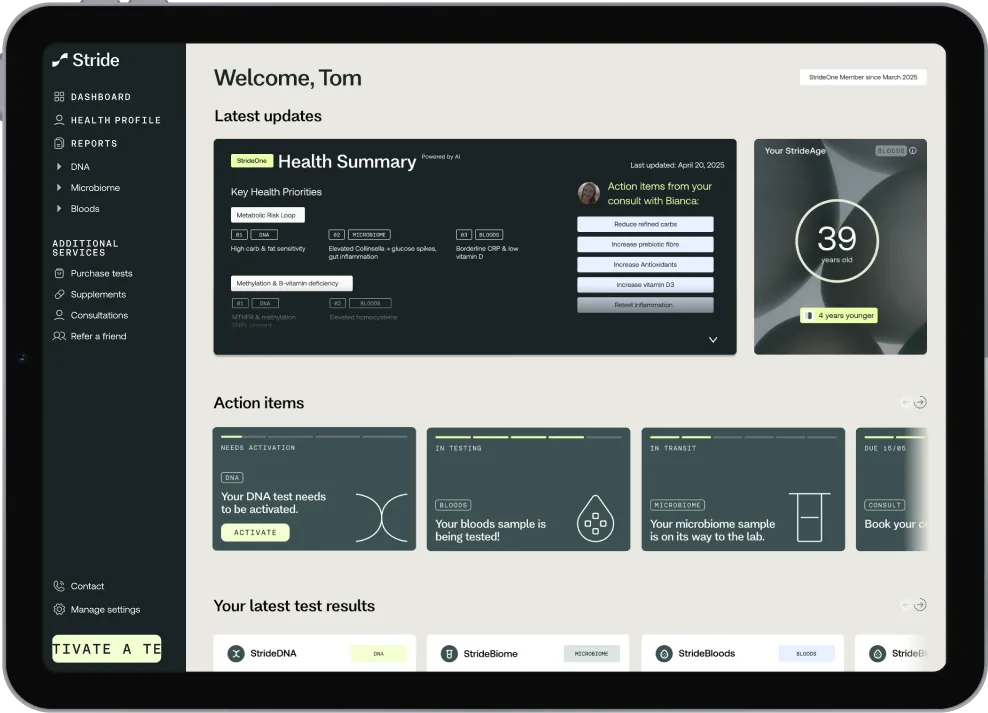Click the progress bar on In Transit card
The width and height of the screenshot is (988, 713).
pyautogui.click(x=743, y=436)
